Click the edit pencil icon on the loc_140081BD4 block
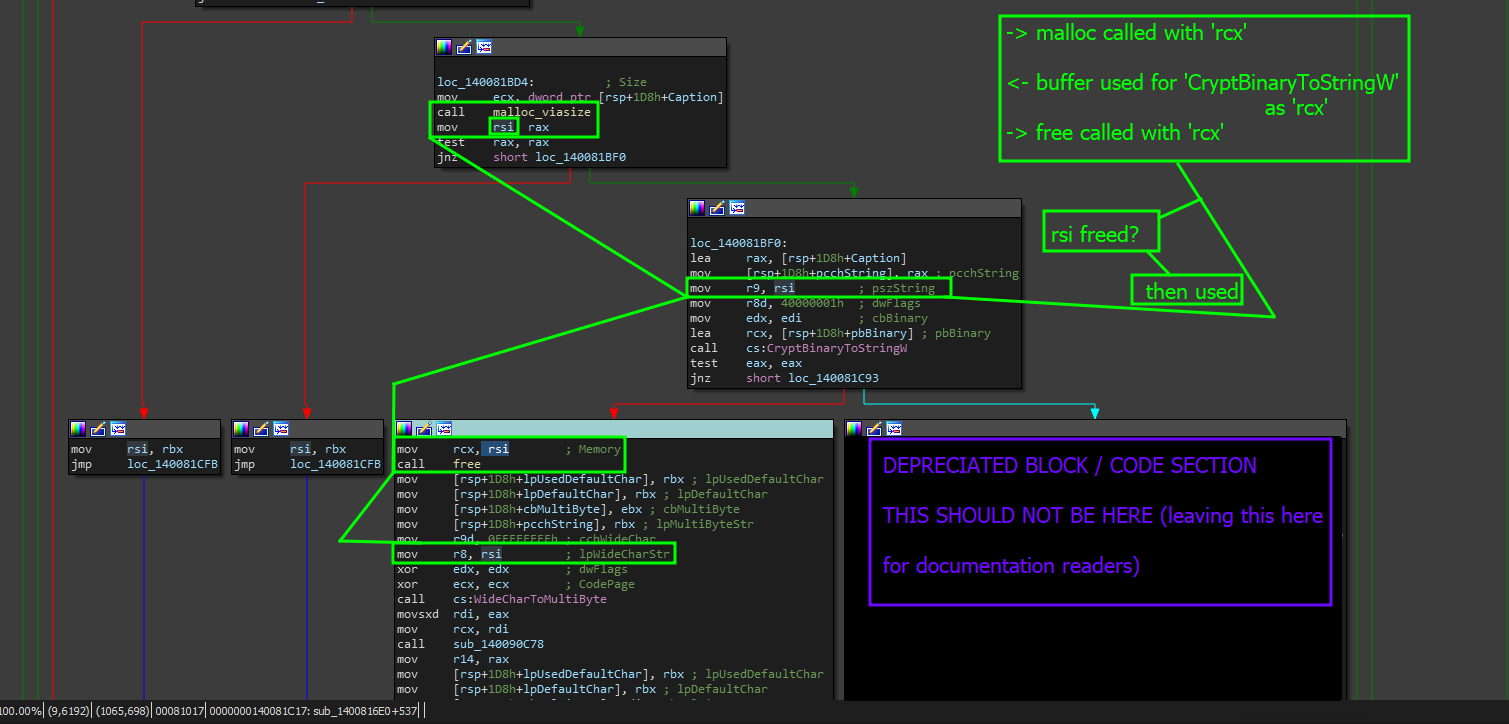Image resolution: width=1509 pixels, height=724 pixels. (464, 47)
